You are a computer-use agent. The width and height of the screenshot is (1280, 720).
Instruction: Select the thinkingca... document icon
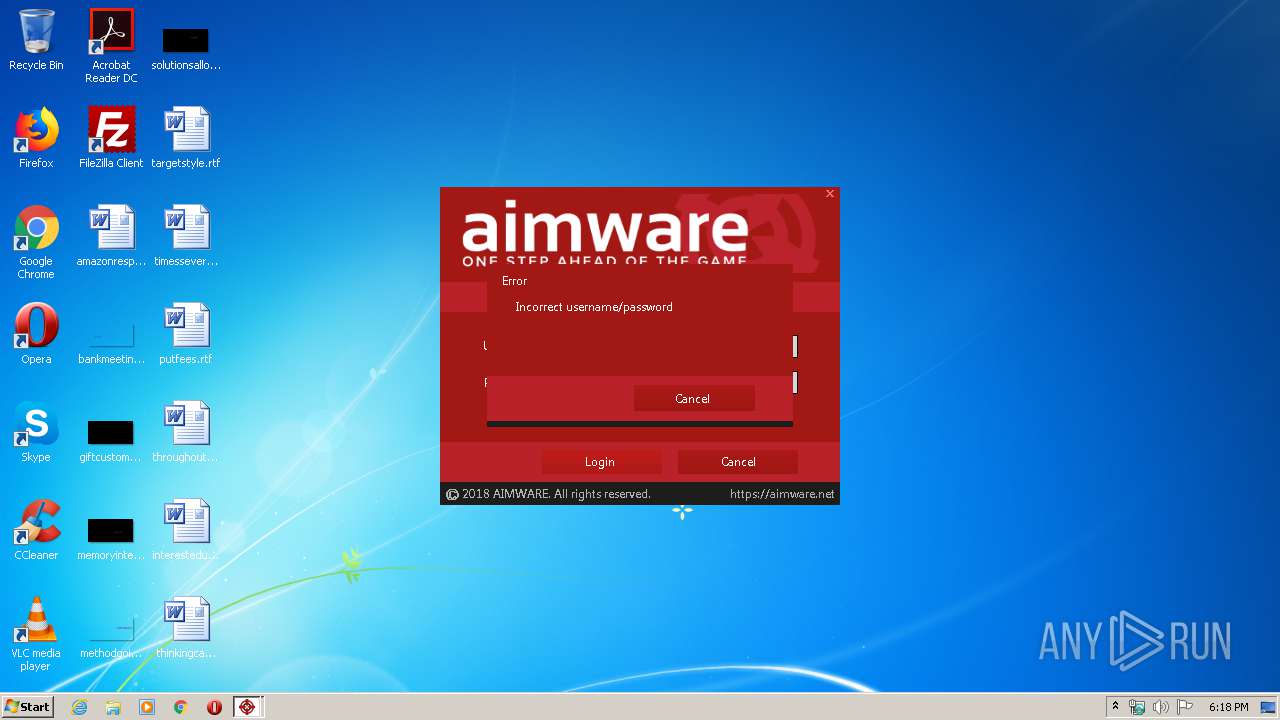coord(186,628)
